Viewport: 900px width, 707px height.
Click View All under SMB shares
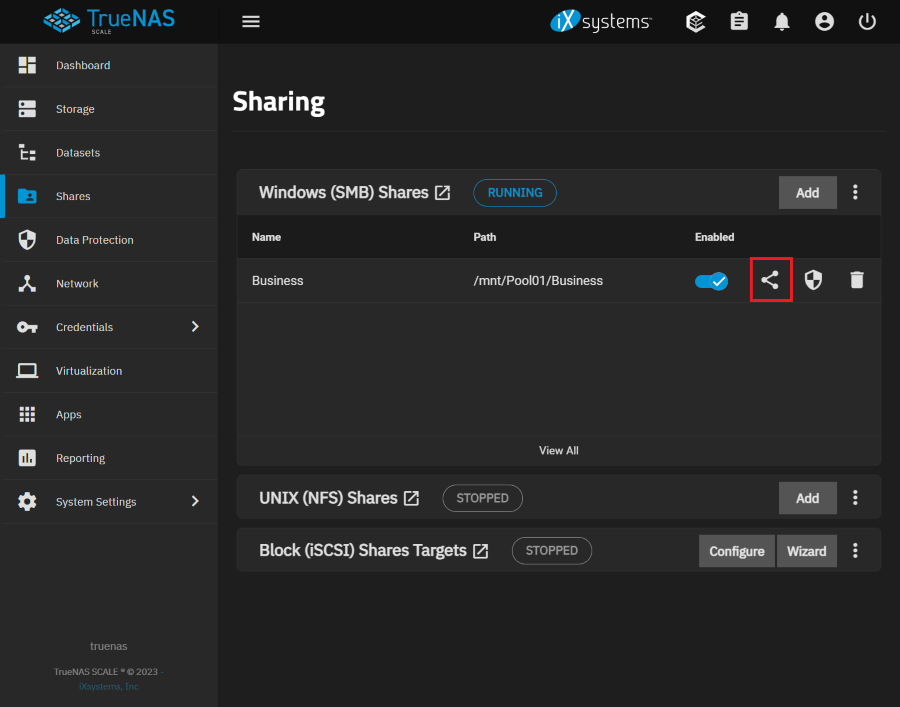(558, 450)
